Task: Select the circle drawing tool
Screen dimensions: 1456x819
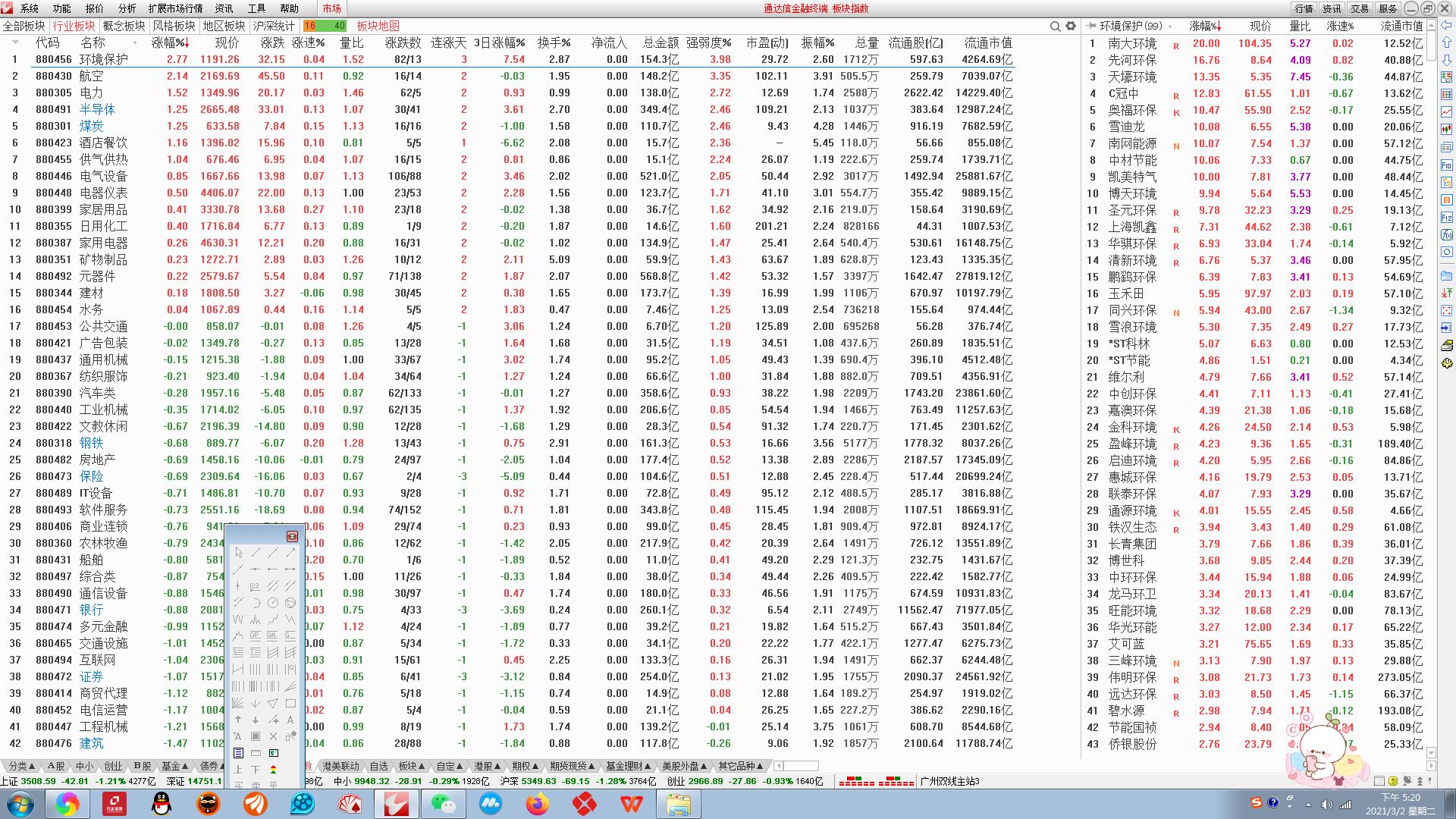Action: click(x=273, y=603)
